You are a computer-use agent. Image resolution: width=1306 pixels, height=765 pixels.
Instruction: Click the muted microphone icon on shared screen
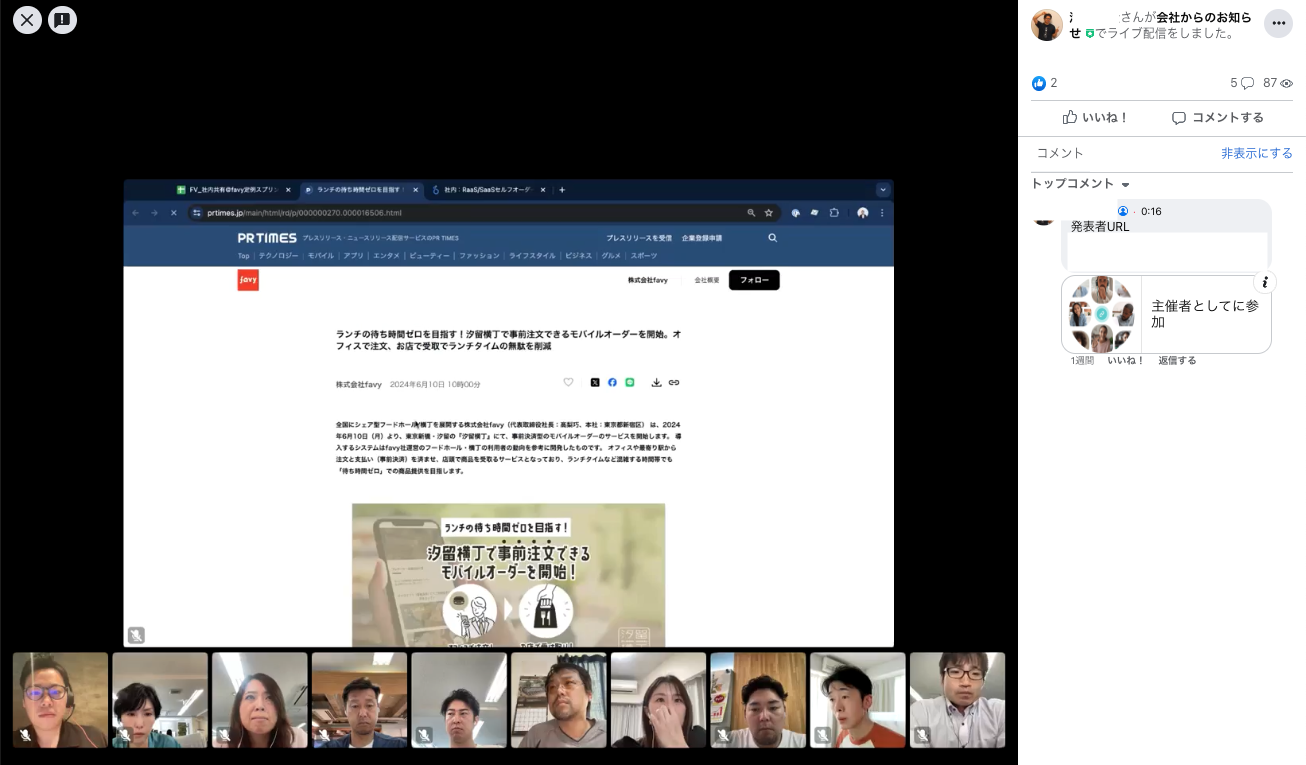click(x=136, y=635)
